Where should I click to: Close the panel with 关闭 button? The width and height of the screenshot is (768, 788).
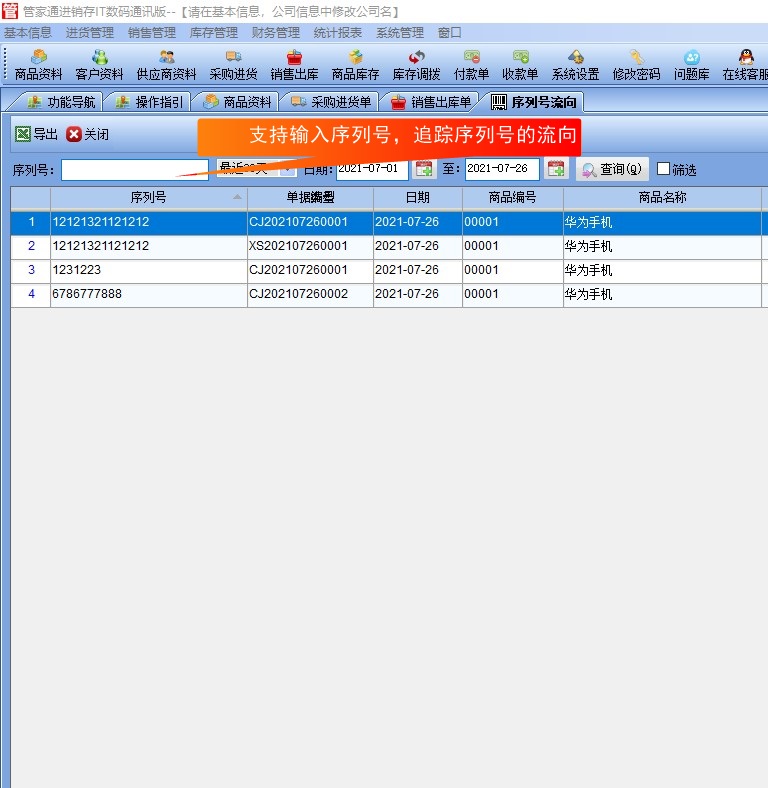[x=88, y=134]
